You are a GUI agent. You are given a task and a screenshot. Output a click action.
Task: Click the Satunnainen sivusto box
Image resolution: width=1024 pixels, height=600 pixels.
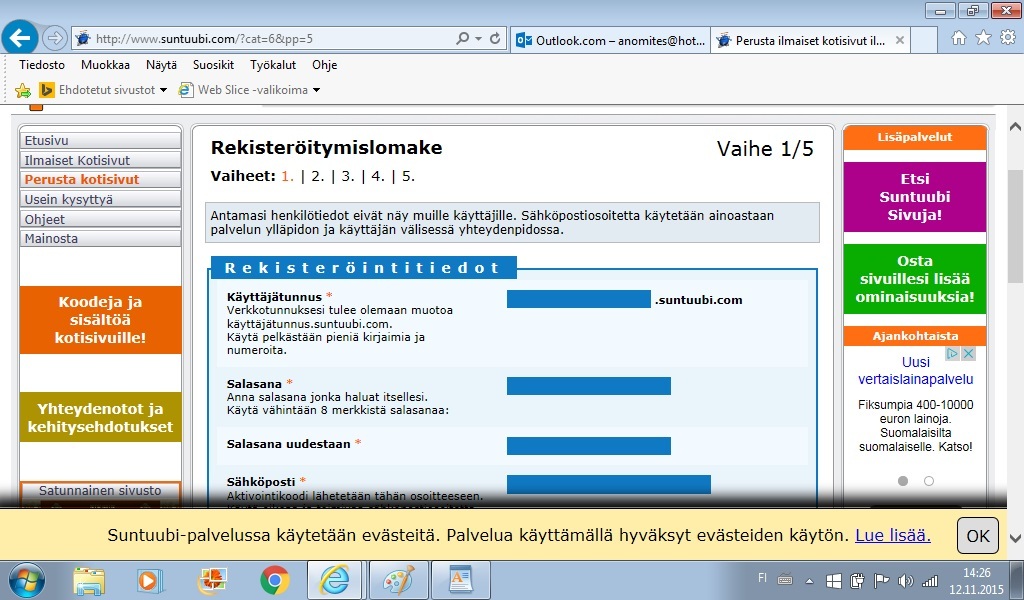coord(101,494)
